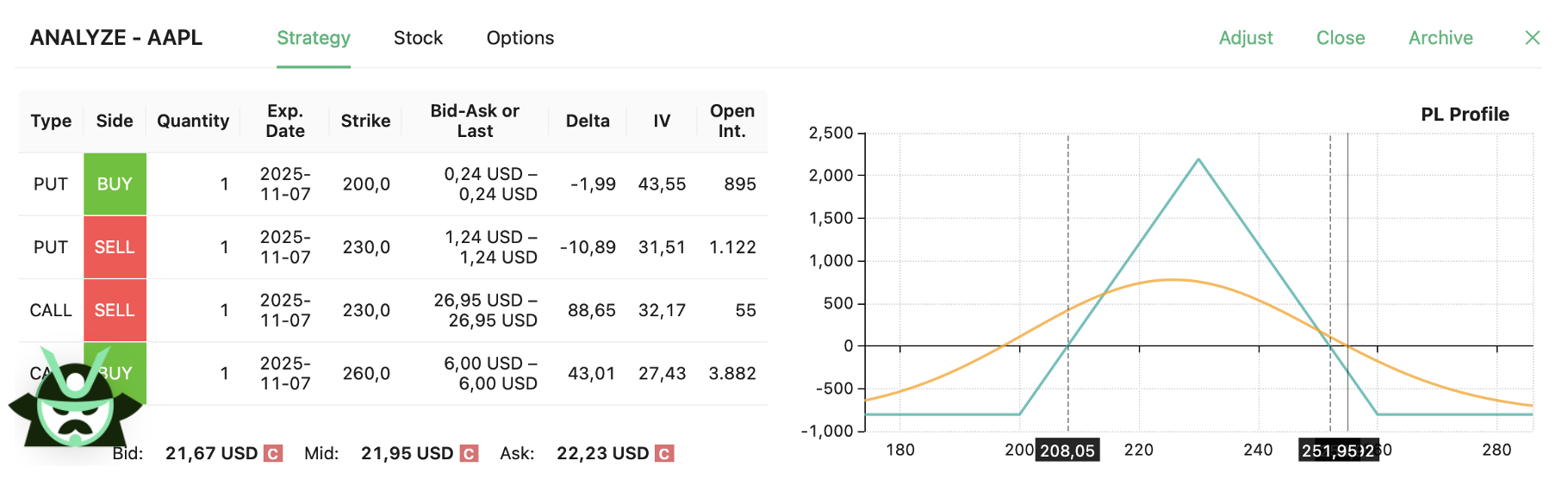Click the samurai mascot logo icon
Screen dimensions: 1568x479
tap(76, 401)
